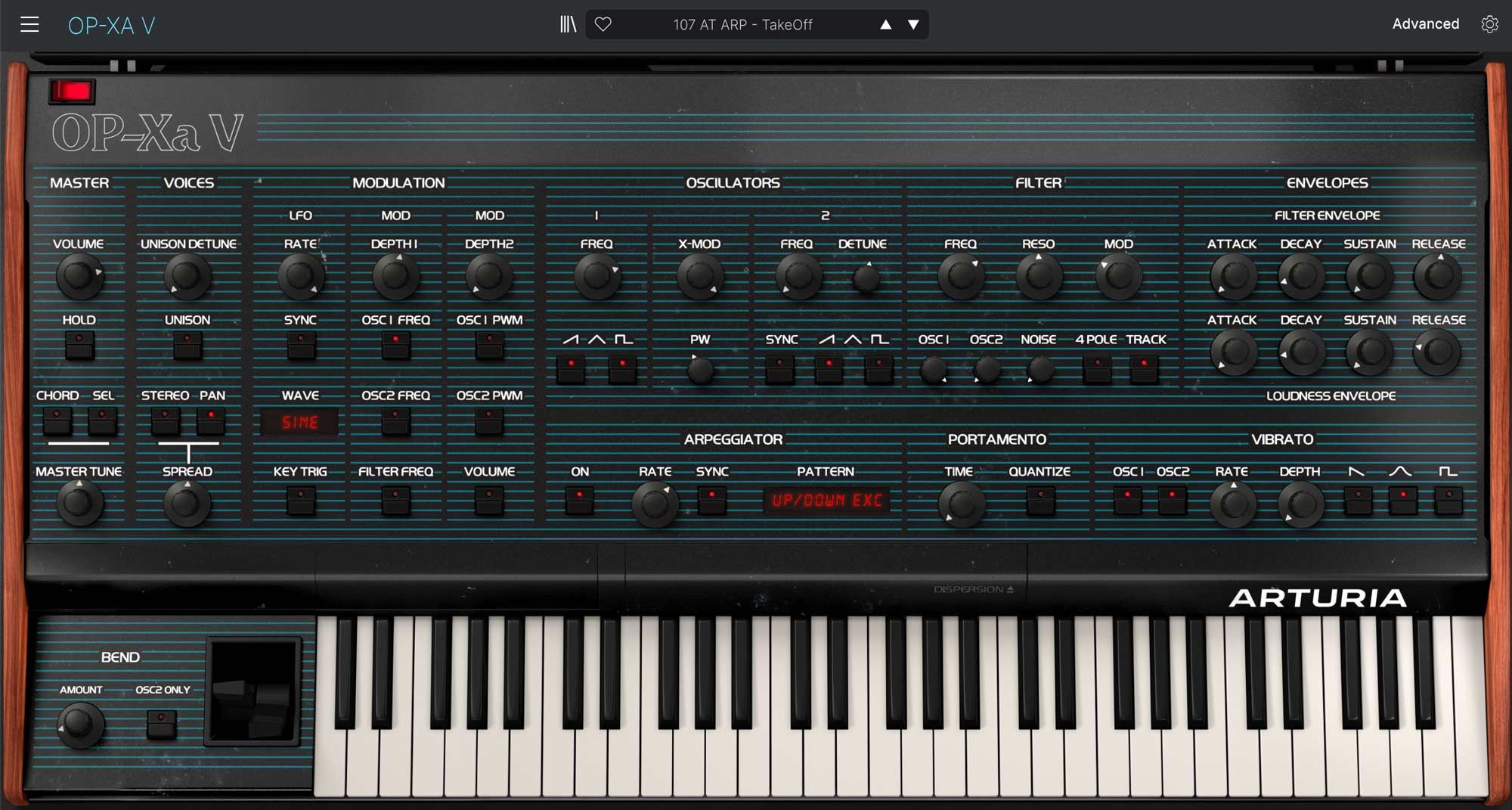Toggle the arpeggiator ON switch
Viewport: 1512px width, 810px height.
tap(580, 499)
